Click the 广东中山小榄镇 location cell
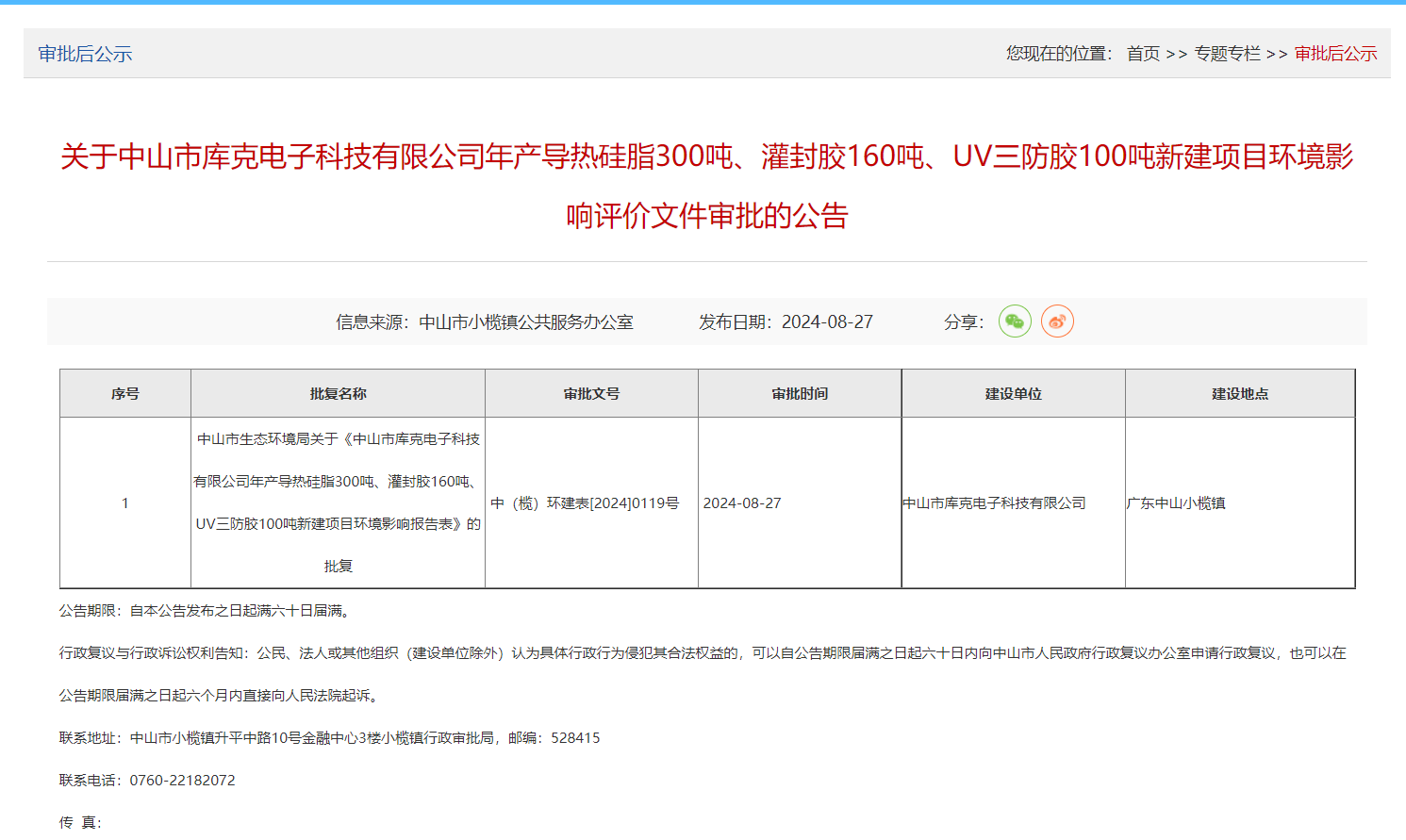Screen dimensions: 1406x840 click(1176, 503)
